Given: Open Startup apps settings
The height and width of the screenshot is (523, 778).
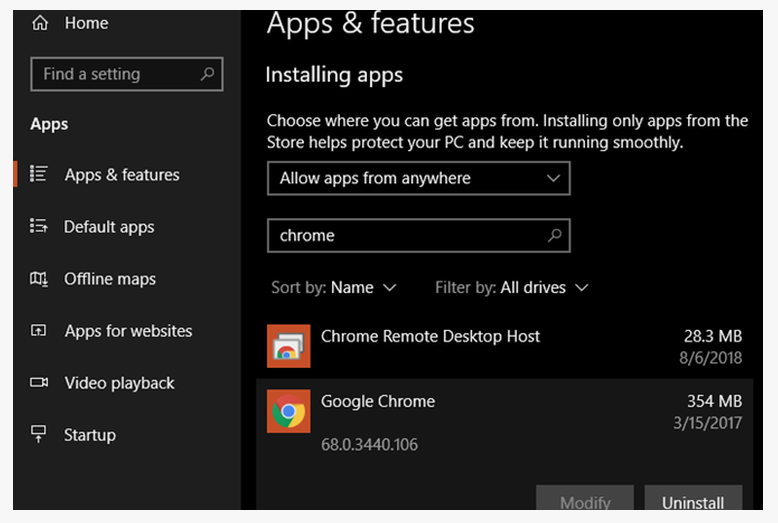Looking at the screenshot, I should (90, 435).
